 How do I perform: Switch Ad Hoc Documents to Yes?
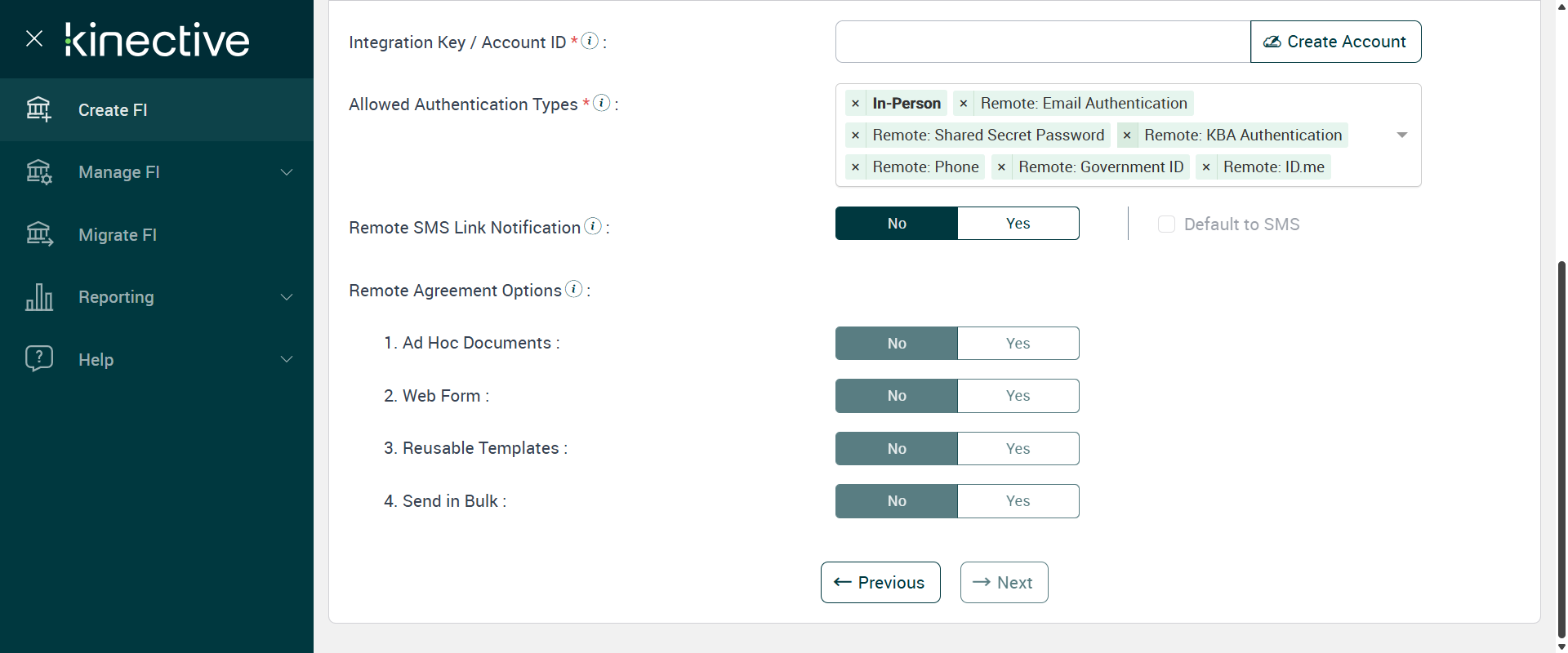coord(1018,344)
